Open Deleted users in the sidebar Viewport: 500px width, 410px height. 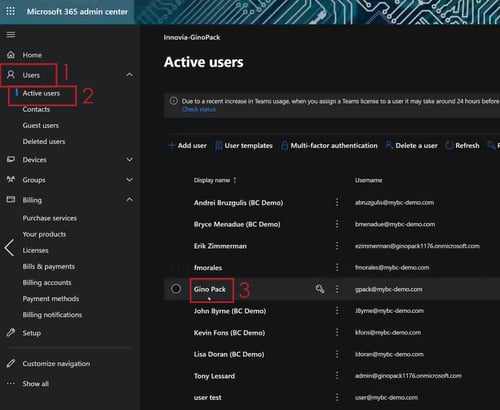(44, 141)
